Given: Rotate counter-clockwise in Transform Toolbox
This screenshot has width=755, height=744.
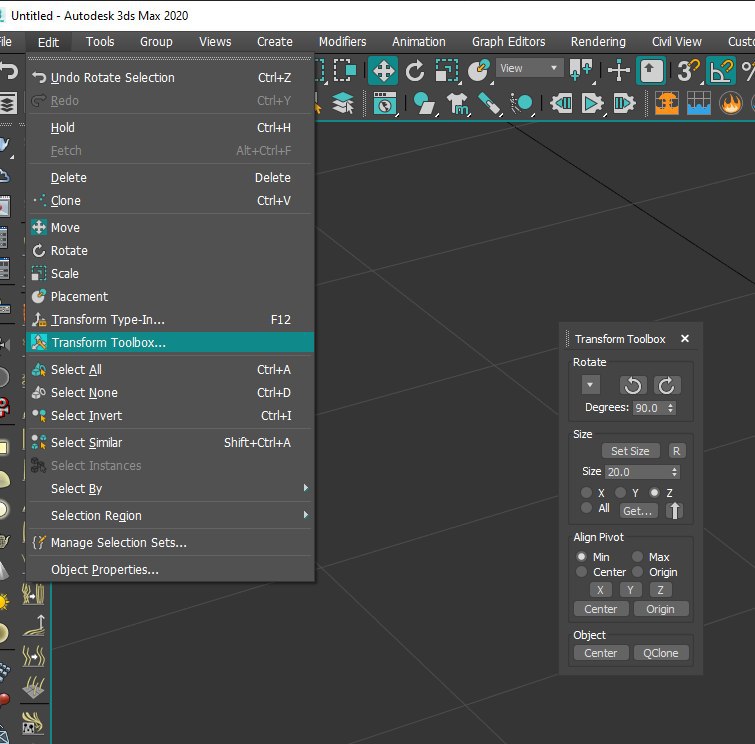Looking at the screenshot, I should [633, 385].
